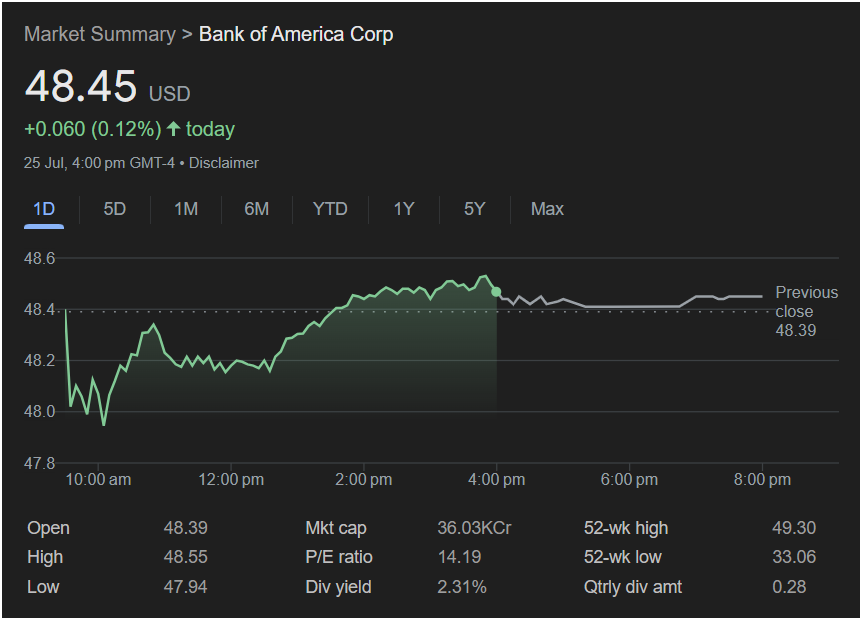Select the 1D time range tab
This screenshot has height=620, width=862.
pyautogui.click(x=44, y=209)
